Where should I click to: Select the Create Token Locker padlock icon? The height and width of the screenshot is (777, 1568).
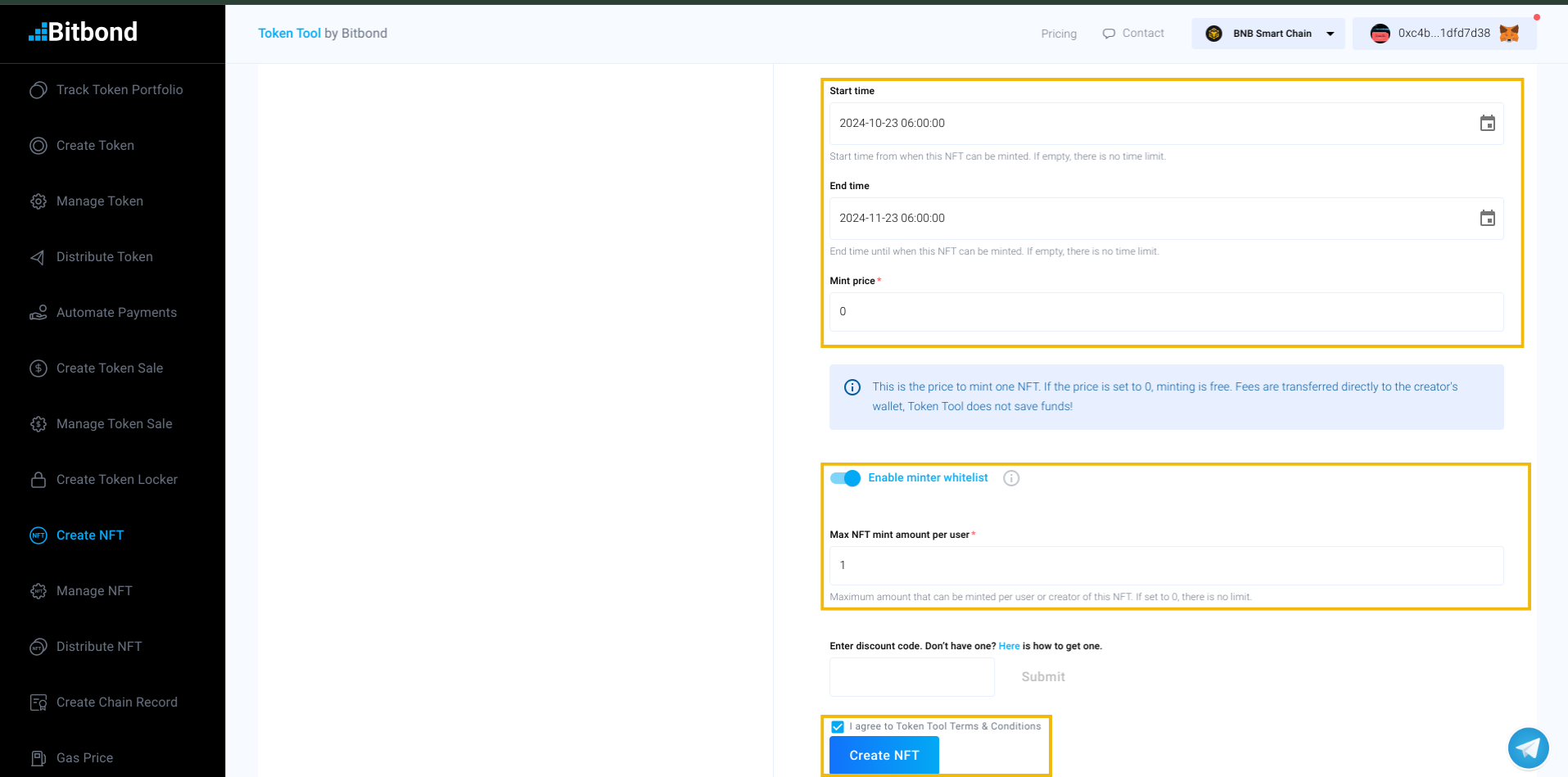[38, 480]
